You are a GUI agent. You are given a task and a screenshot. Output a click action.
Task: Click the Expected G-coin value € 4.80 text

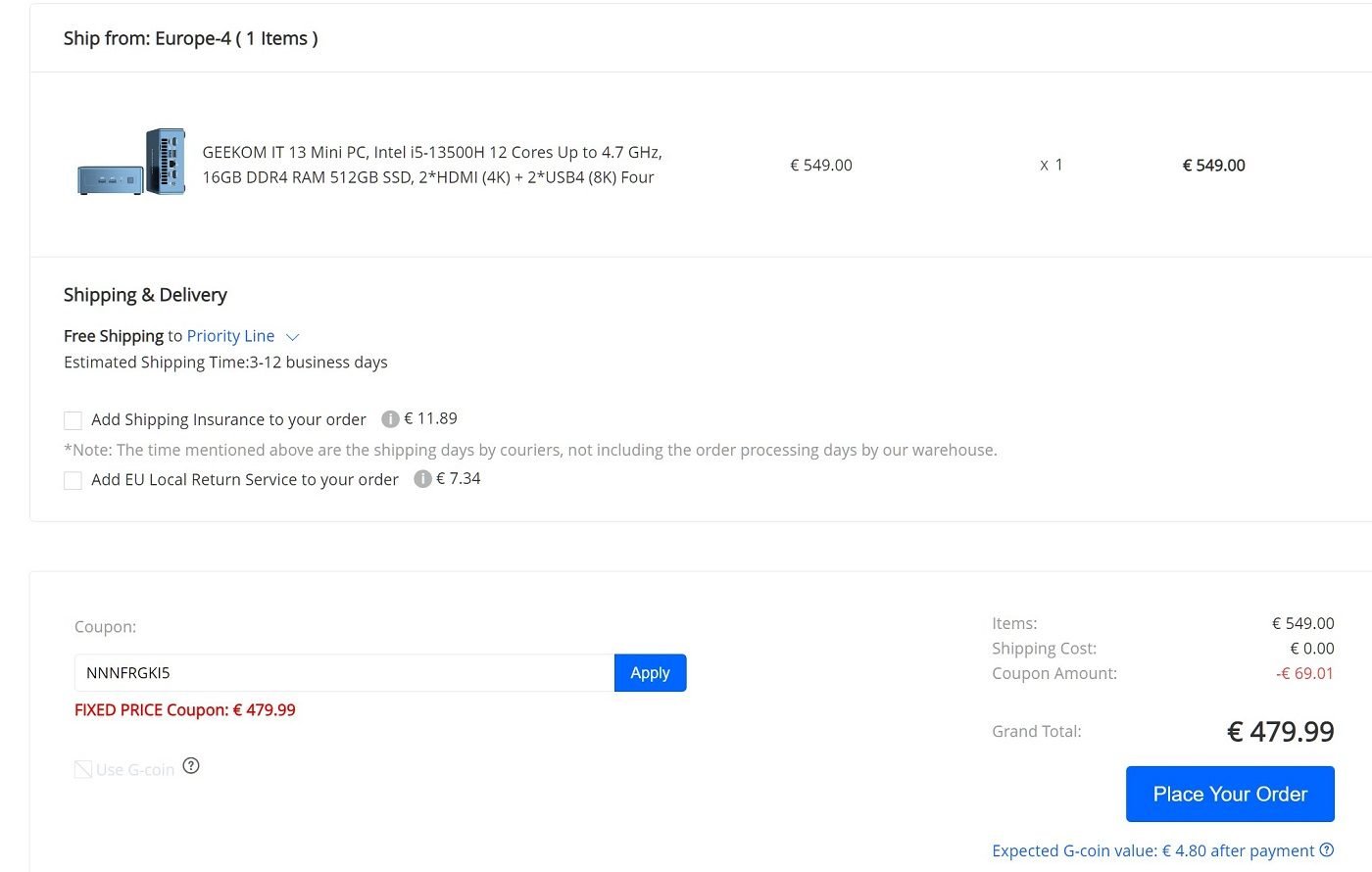point(1152,850)
